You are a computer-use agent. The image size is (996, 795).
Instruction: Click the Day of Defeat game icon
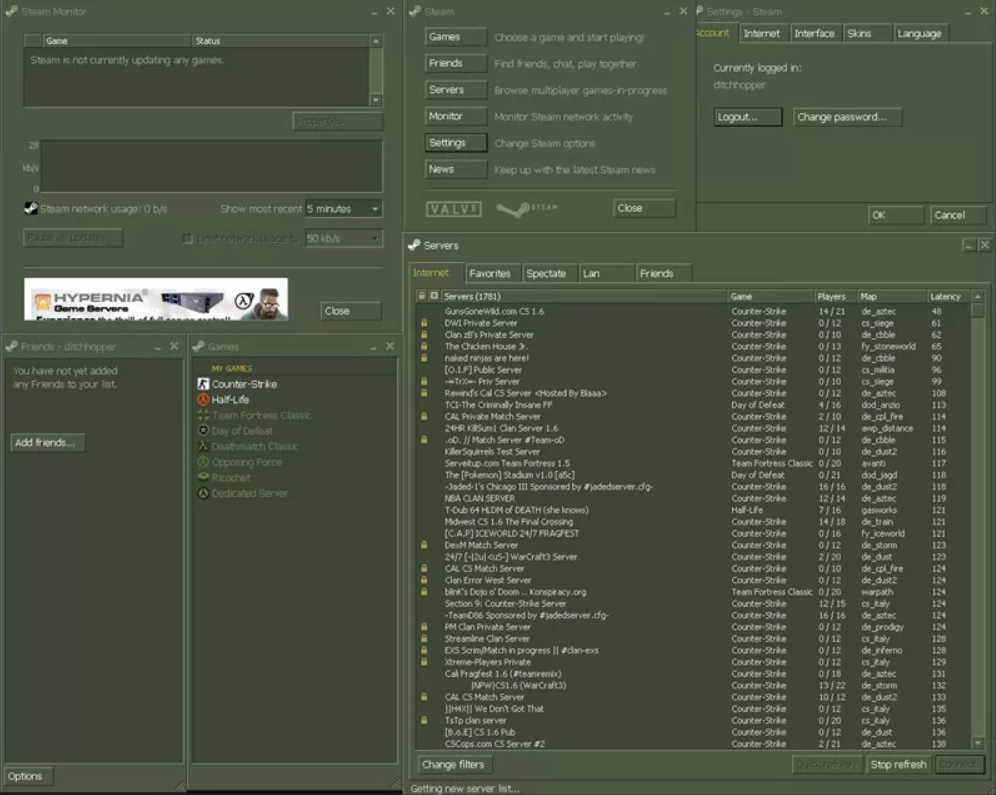tap(203, 431)
